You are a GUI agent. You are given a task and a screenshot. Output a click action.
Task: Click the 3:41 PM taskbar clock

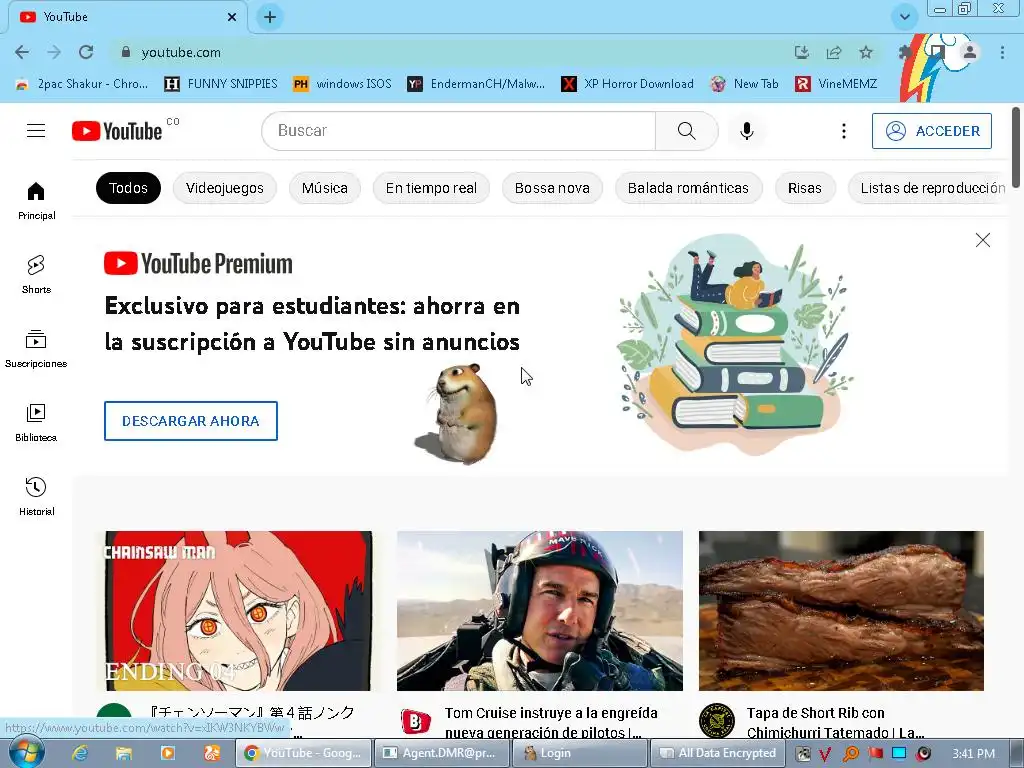[973, 753]
